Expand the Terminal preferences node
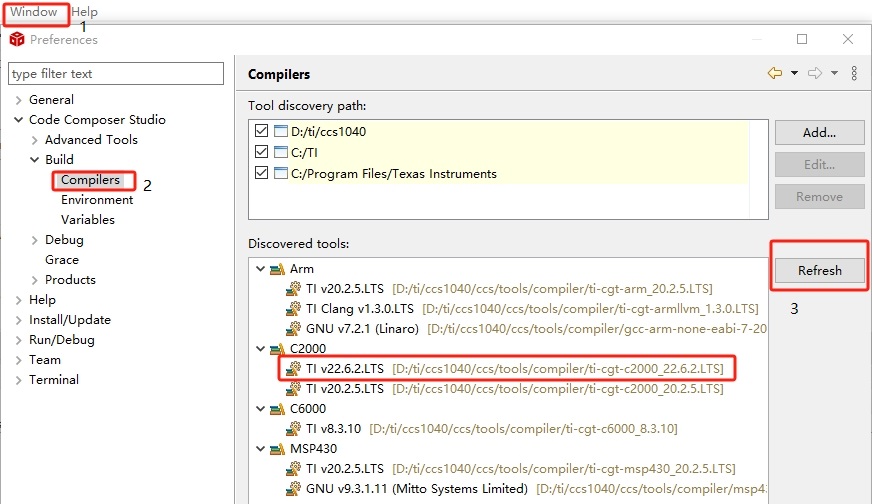This screenshot has height=504, width=872. [x=18, y=380]
